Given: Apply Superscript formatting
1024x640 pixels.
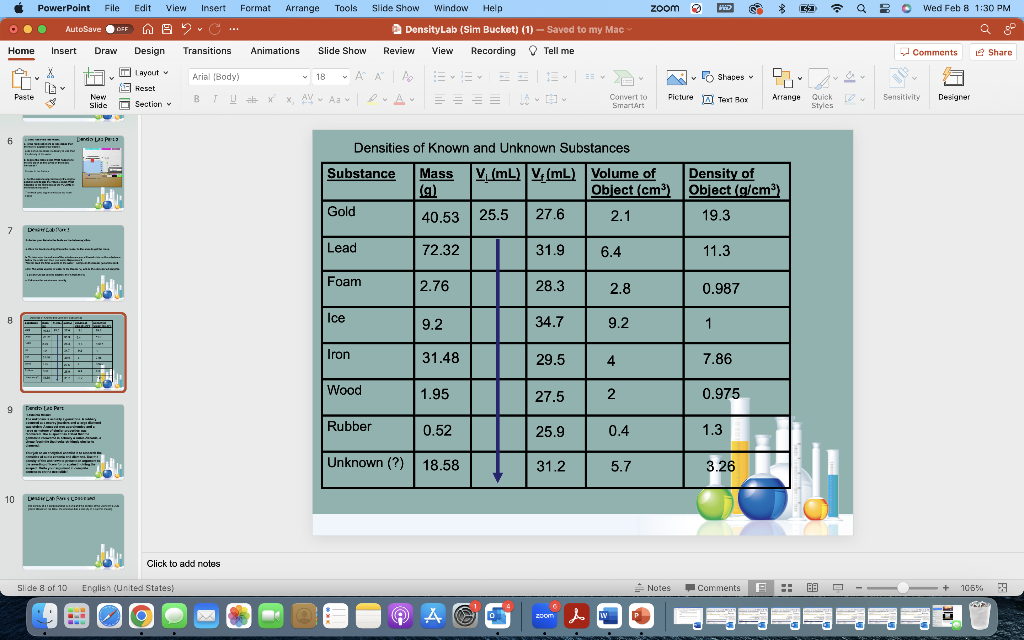Looking at the screenshot, I should (271, 99).
